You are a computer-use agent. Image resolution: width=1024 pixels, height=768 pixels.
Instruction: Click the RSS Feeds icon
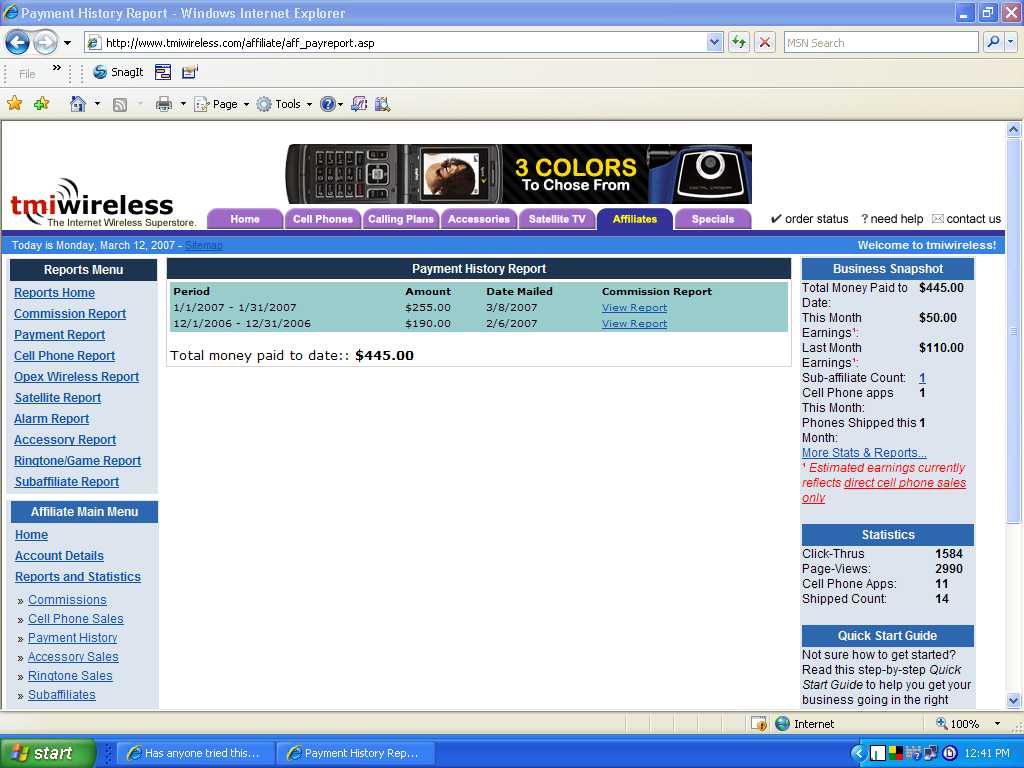[x=120, y=104]
